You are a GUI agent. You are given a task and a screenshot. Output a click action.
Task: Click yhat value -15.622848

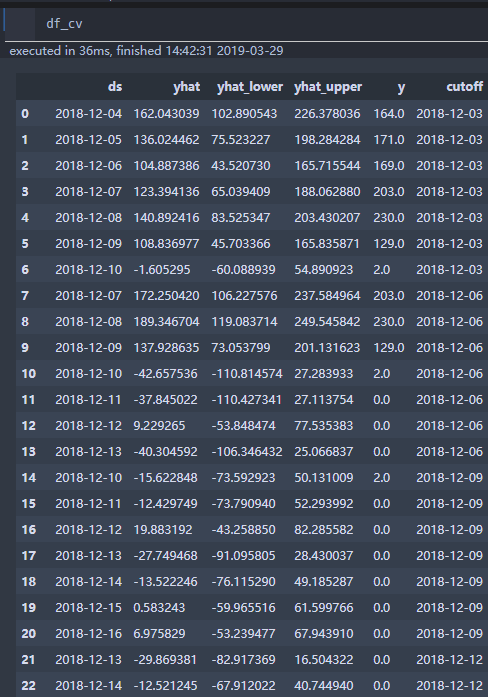(x=165, y=478)
